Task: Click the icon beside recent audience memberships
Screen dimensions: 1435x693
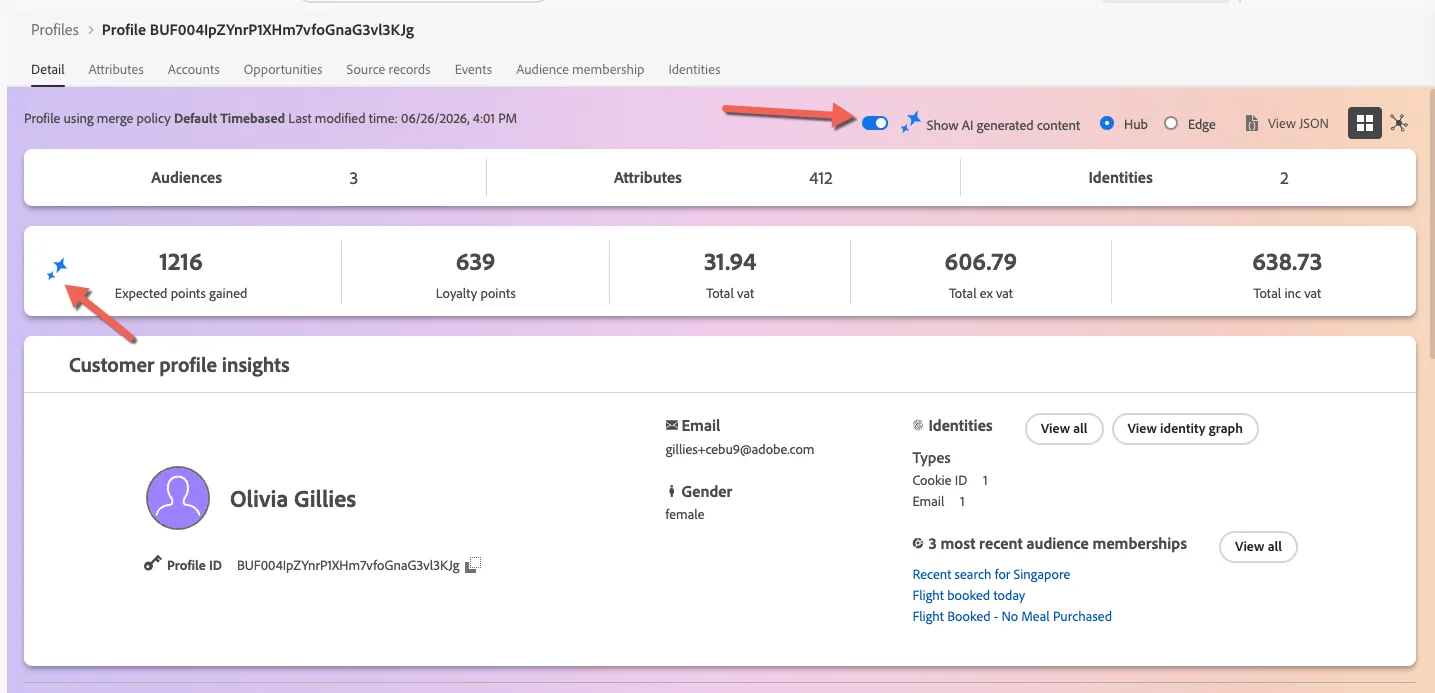Action: [918, 544]
